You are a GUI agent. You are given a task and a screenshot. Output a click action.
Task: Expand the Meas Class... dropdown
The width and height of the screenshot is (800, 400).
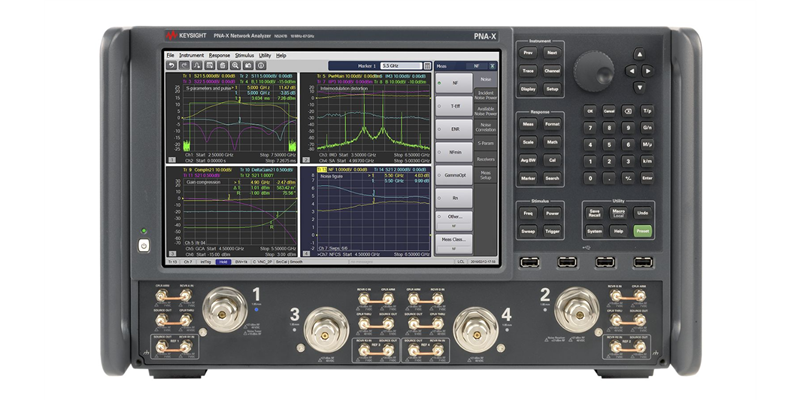tap(453, 240)
